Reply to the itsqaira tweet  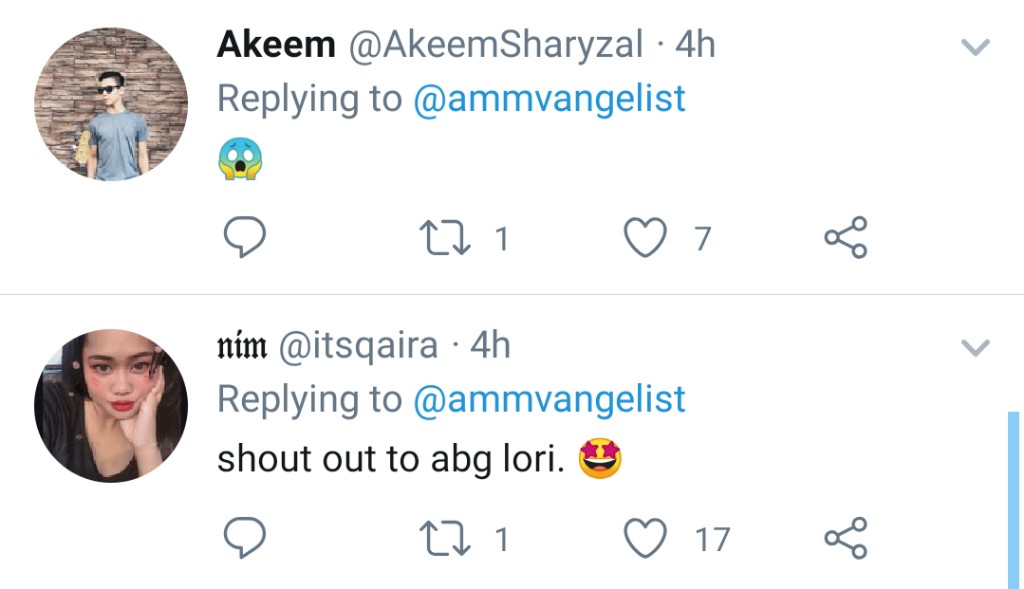[x=243, y=539]
